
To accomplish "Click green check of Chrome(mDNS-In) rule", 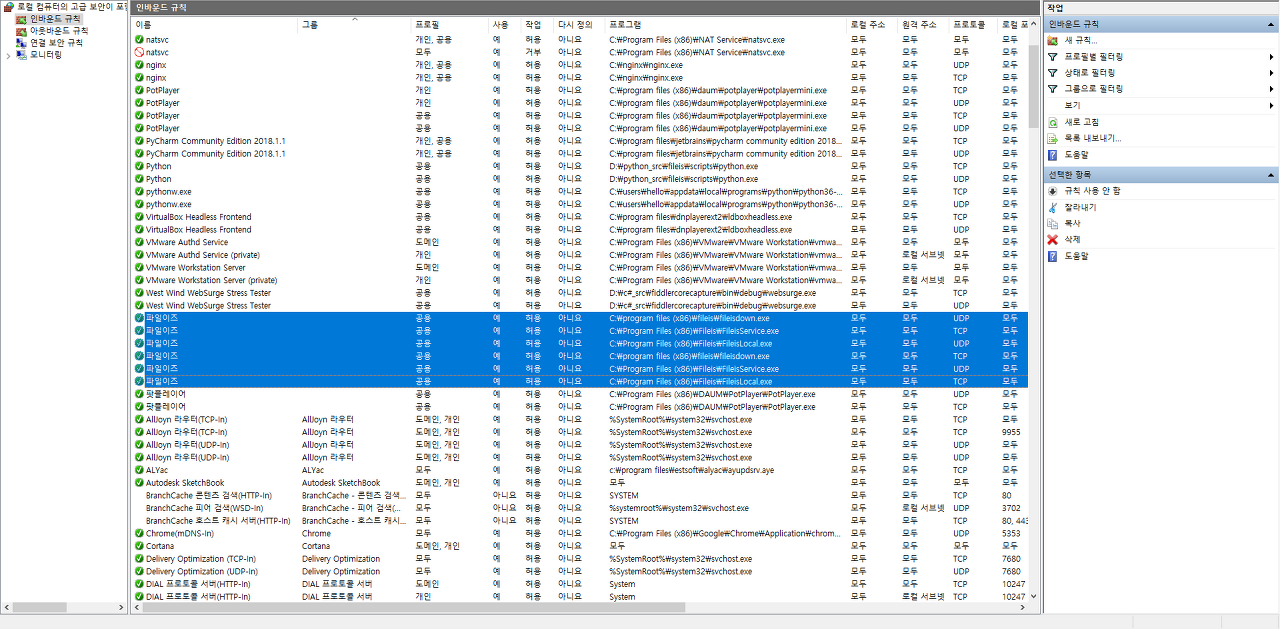I will click(x=139, y=534).
